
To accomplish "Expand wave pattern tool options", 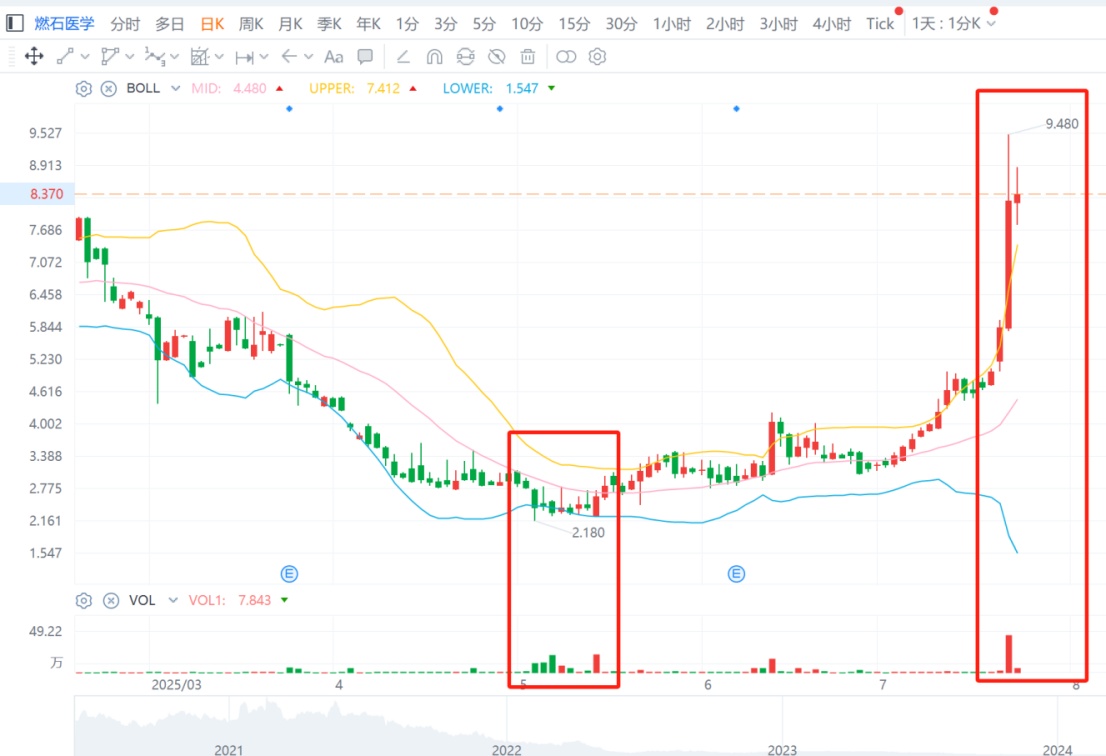I will pos(175,56).
